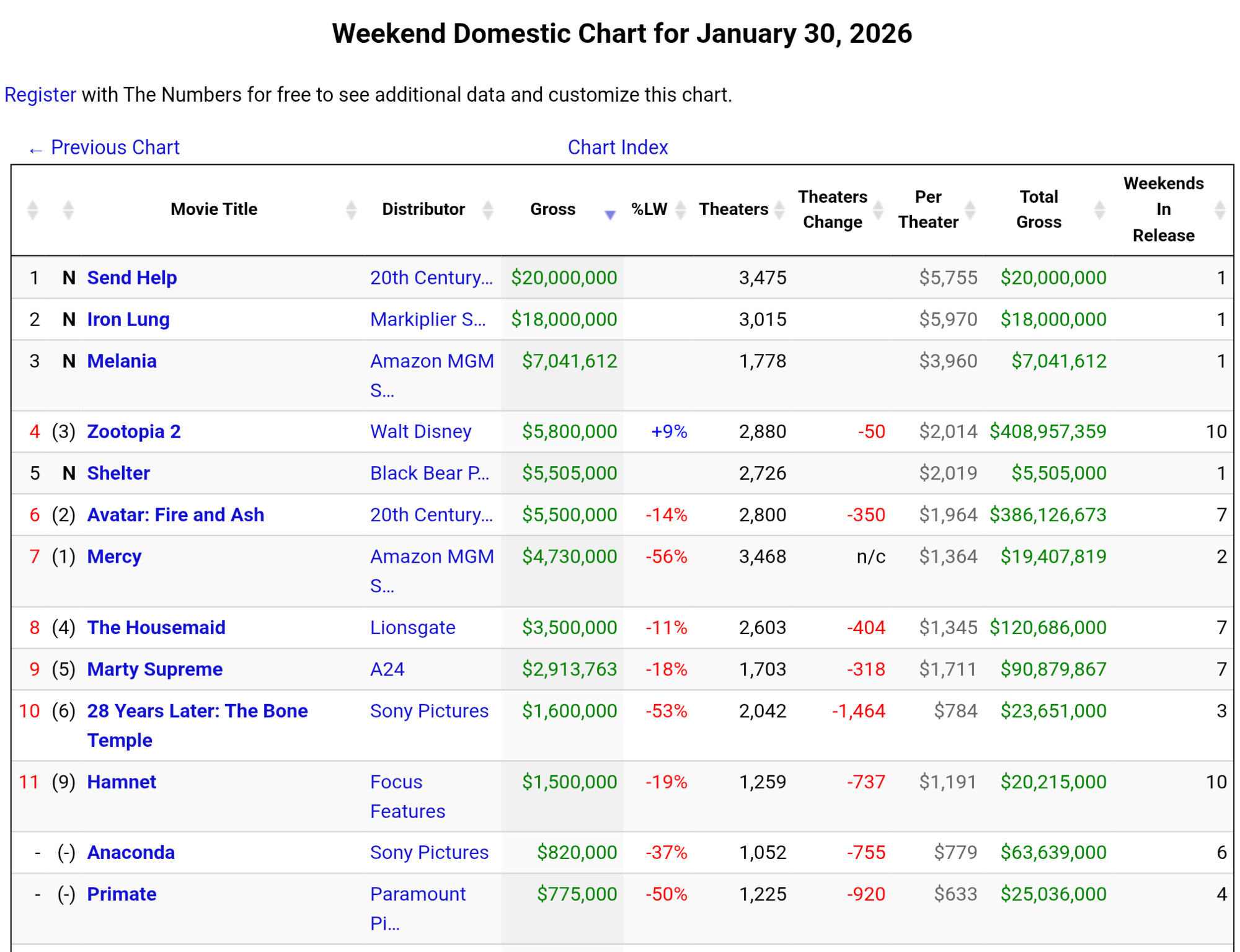Sort by the %LW column arrows
The image size is (1240, 952).
click(680, 210)
